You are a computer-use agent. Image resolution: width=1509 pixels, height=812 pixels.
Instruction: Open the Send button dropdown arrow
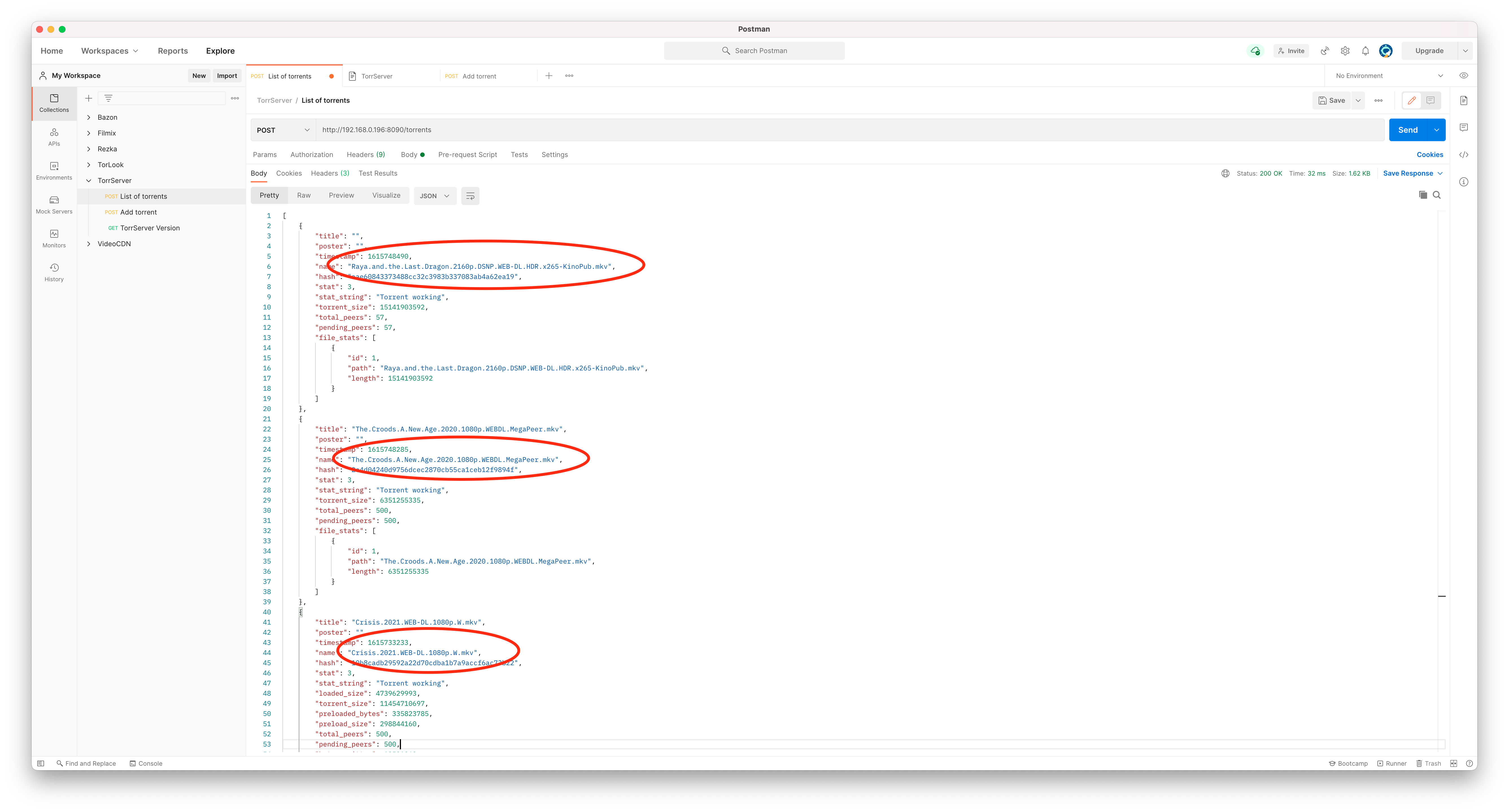1436,130
